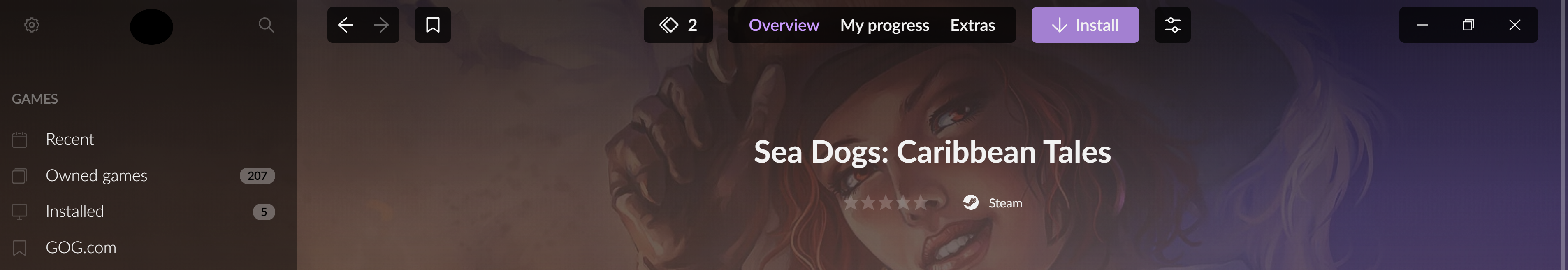Screen dimensions: 1568x270
Task: Bookmark this game with the bookmark icon
Action: [x=433, y=25]
